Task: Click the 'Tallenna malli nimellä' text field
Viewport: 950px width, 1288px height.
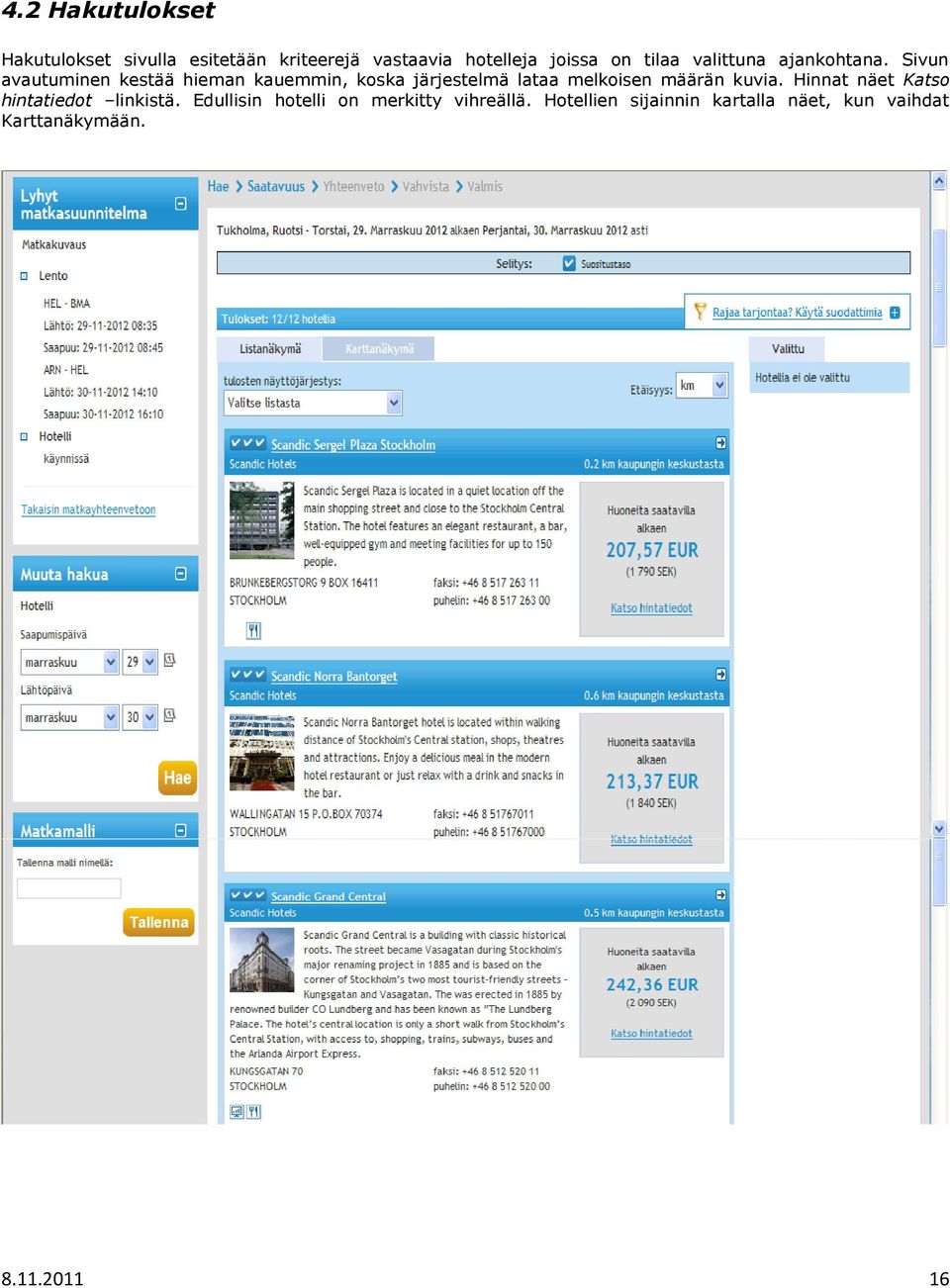Action: [x=69, y=888]
